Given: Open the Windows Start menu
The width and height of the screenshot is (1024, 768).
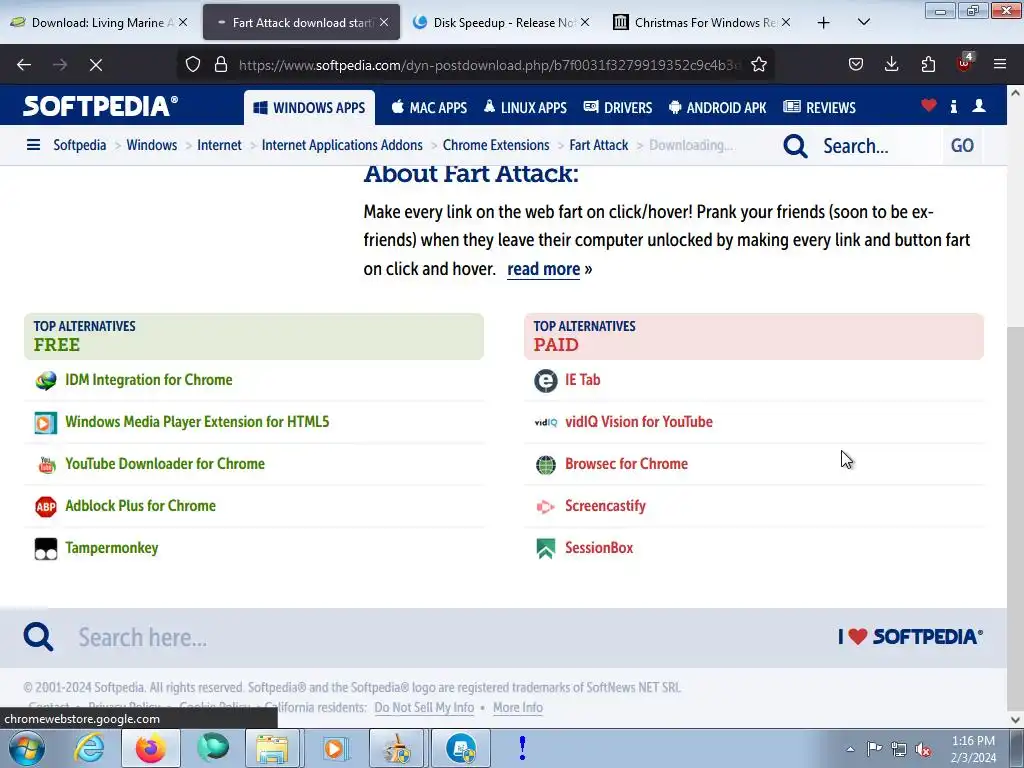Looking at the screenshot, I should pyautogui.click(x=25, y=748).
